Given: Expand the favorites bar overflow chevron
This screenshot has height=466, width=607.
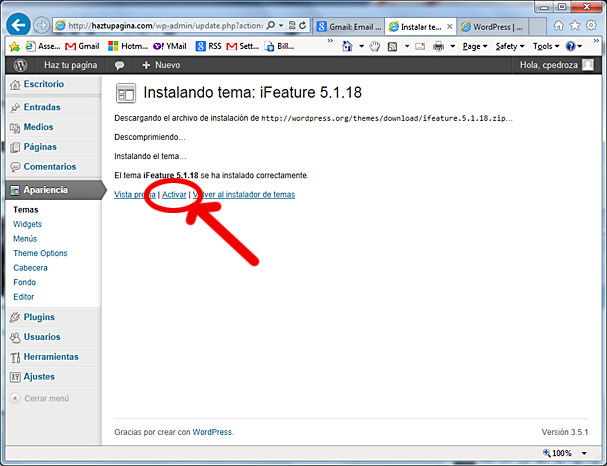Looking at the screenshot, I should click(x=330, y=41).
